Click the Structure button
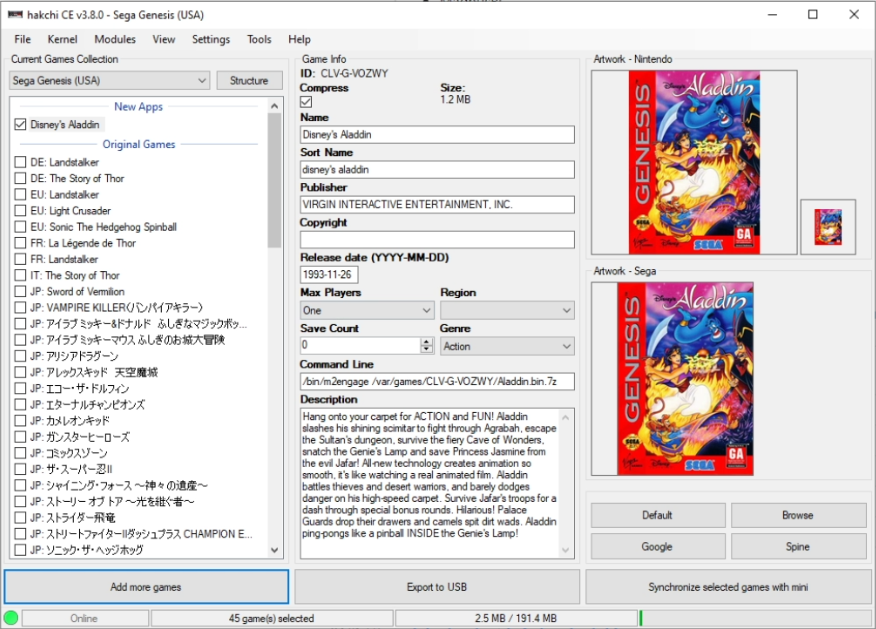The image size is (876, 629). (x=249, y=80)
